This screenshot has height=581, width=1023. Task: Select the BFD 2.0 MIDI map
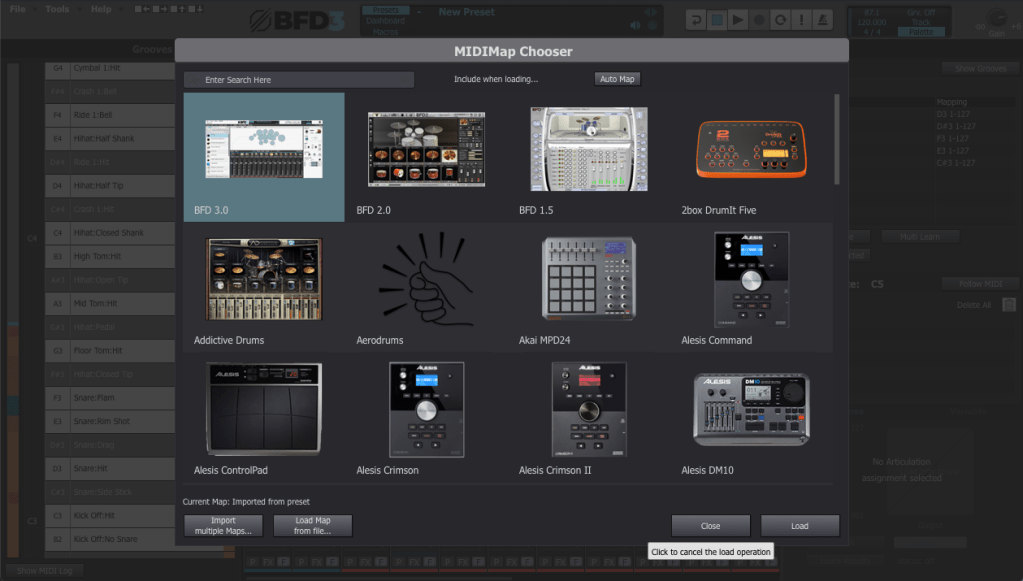pyautogui.click(x=426, y=149)
